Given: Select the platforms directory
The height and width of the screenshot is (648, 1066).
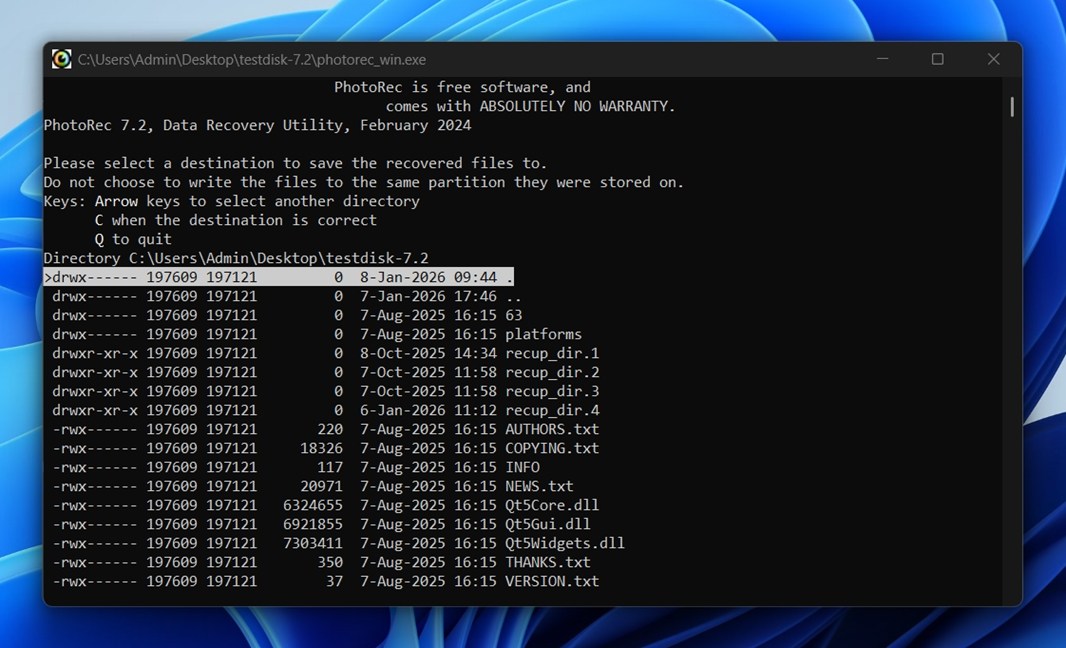Looking at the screenshot, I should tap(543, 334).
